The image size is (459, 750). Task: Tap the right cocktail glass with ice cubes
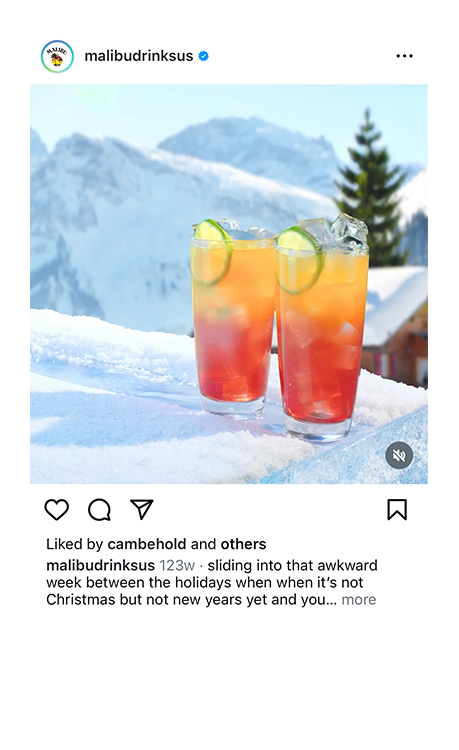(x=323, y=328)
